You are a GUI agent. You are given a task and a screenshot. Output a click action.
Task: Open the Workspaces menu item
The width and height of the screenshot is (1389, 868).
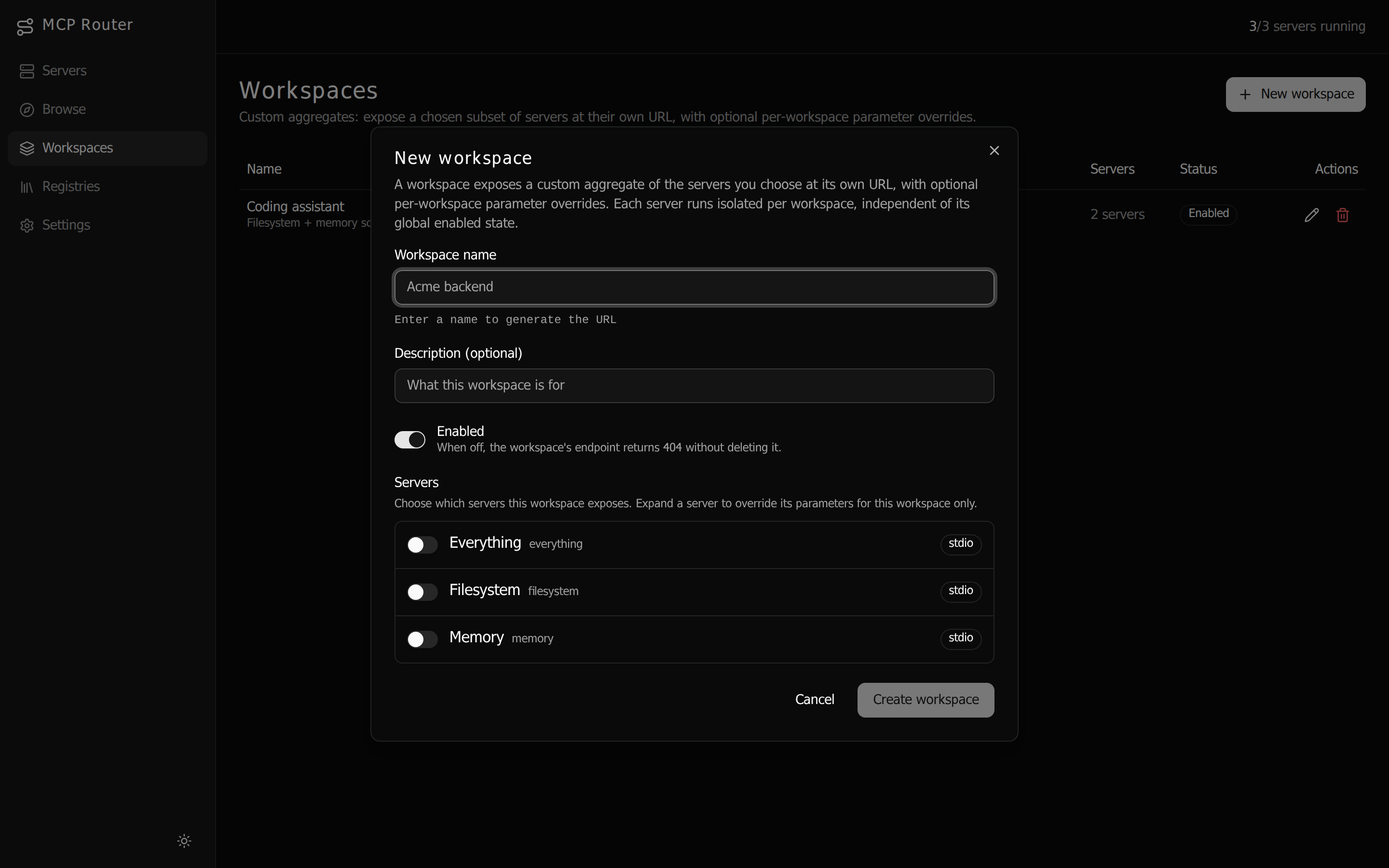(108, 148)
